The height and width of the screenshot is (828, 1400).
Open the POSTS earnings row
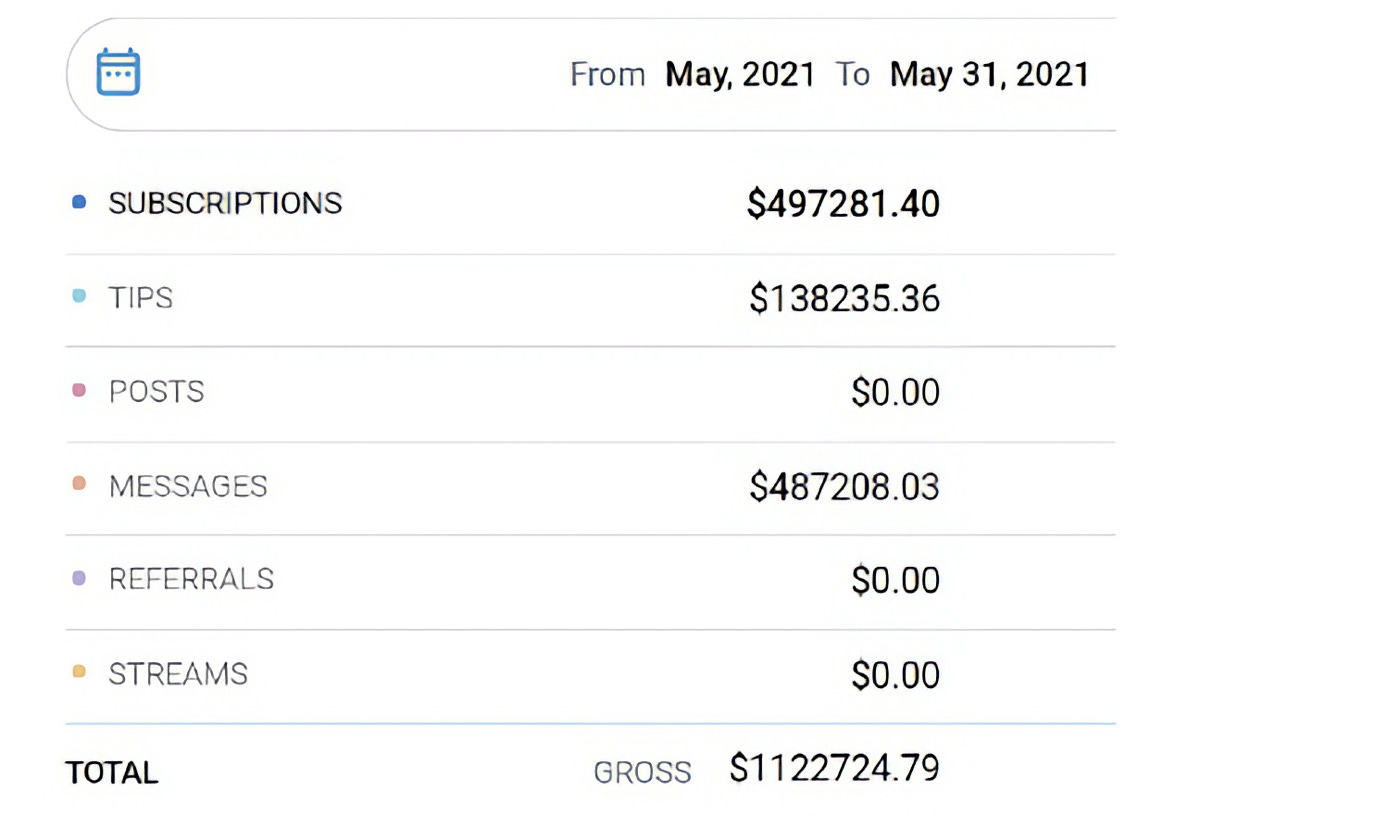(591, 394)
